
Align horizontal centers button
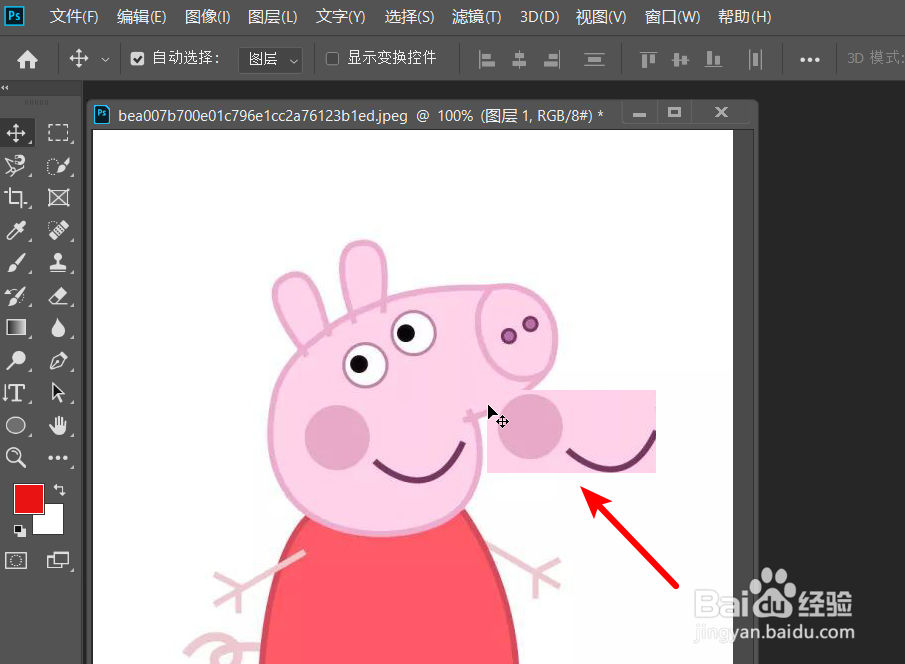pyautogui.click(x=519, y=59)
